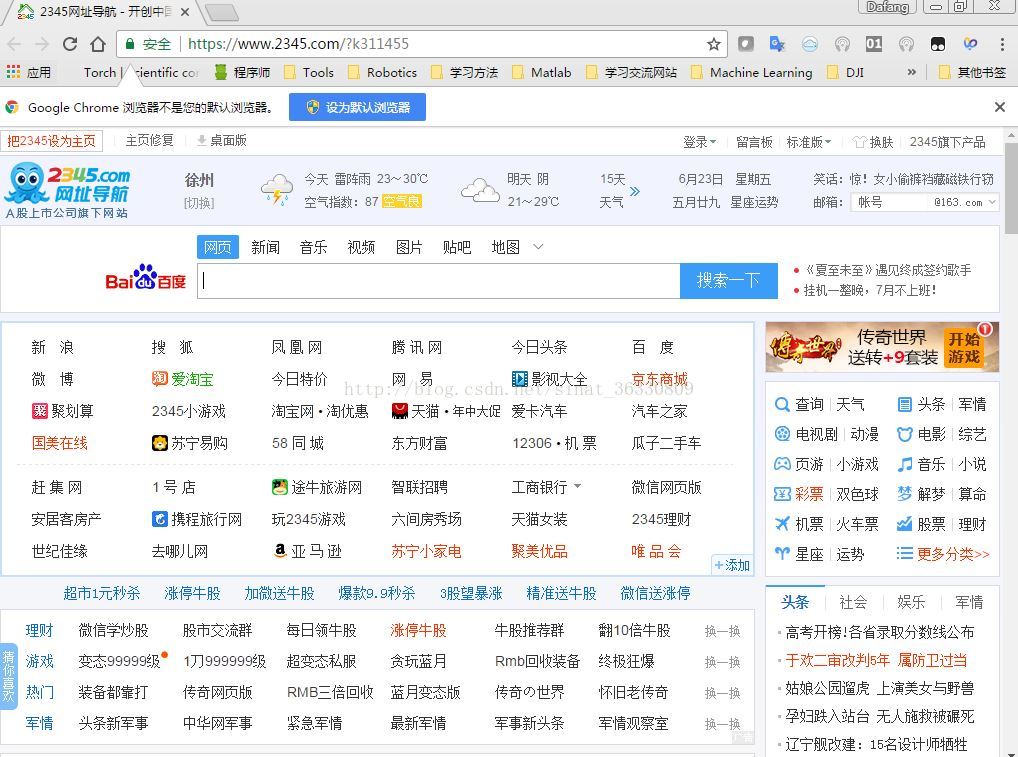The width and height of the screenshot is (1018, 757).
Task: Click 把2345设为主页 link
Action: (x=51, y=141)
